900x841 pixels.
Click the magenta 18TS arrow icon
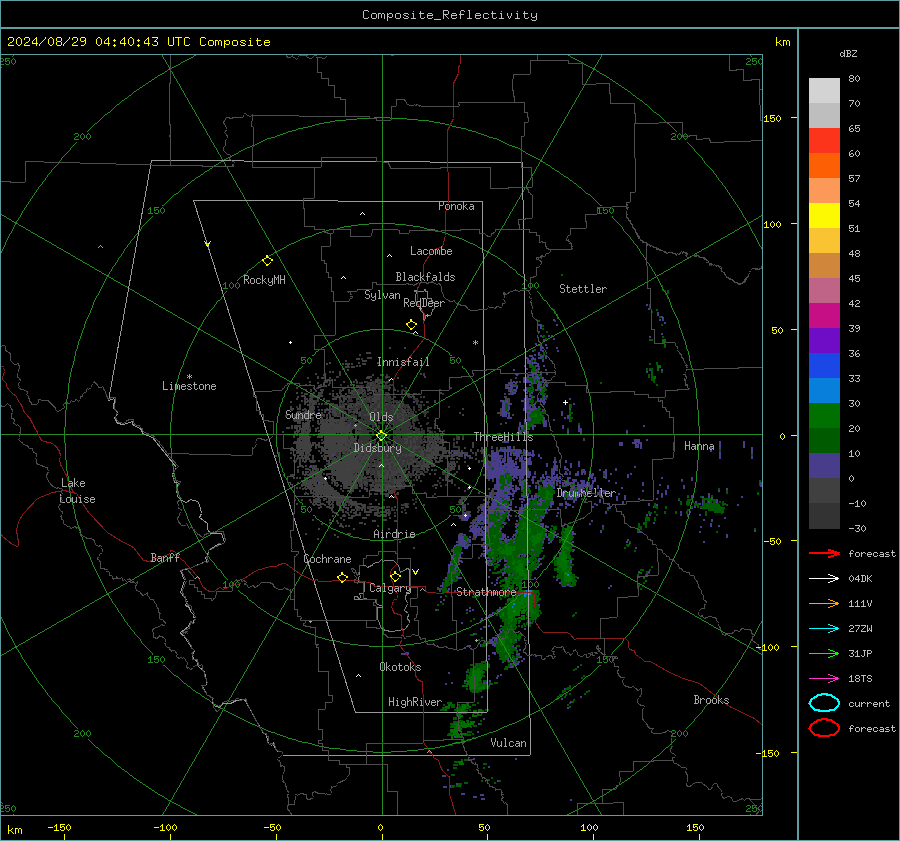pos(824,679)
